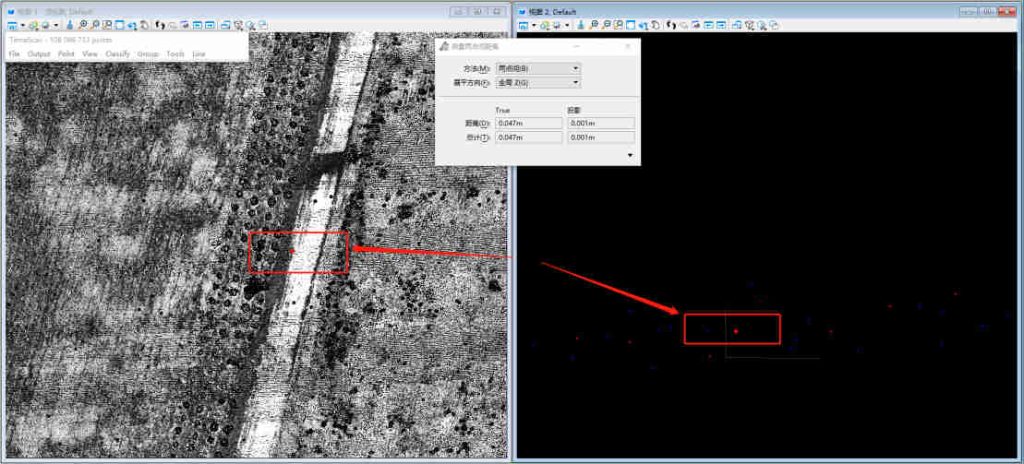Select Zoom Out tool in View 1

(x=95, y=25)
